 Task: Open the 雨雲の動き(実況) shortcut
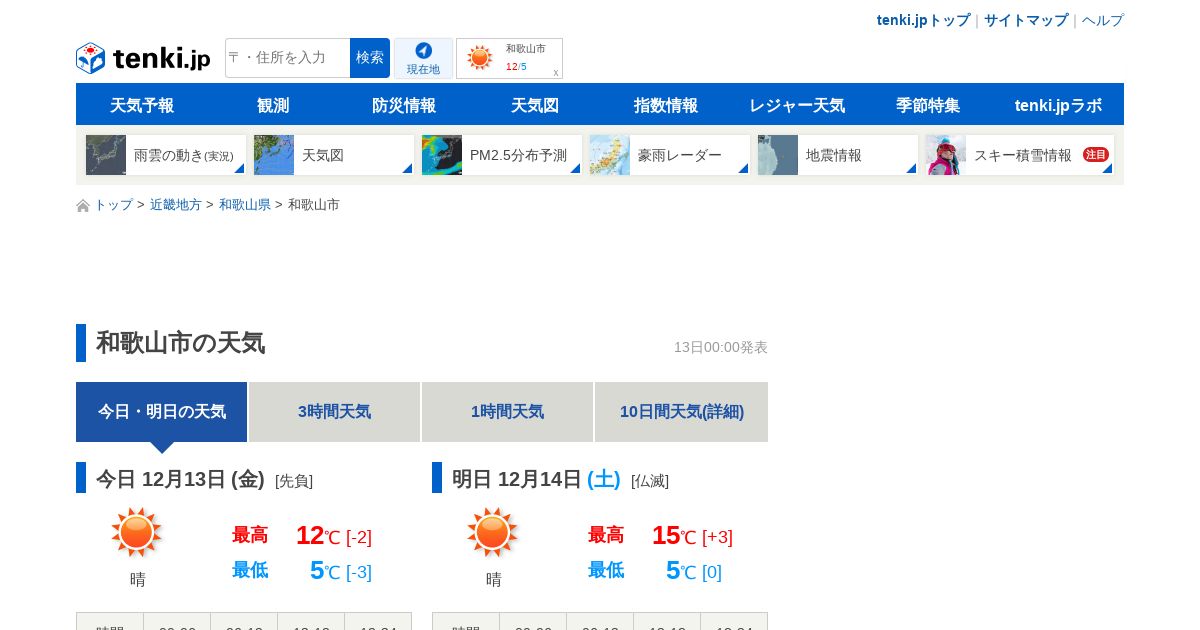(184, 156)
